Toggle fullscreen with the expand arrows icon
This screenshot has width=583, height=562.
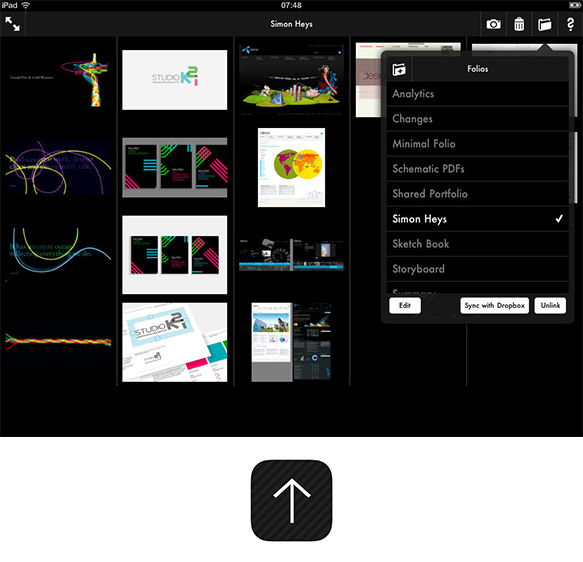pos(12,24)
